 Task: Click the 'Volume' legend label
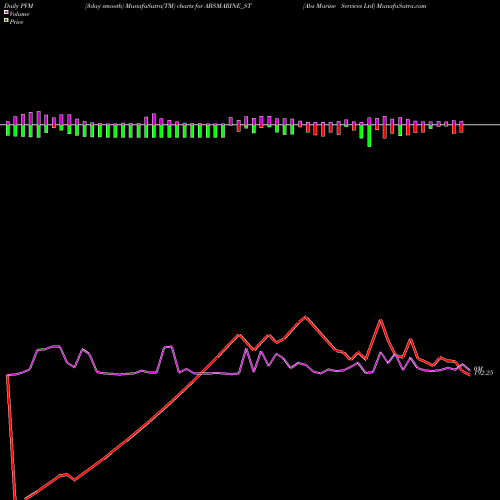[19, 14]
